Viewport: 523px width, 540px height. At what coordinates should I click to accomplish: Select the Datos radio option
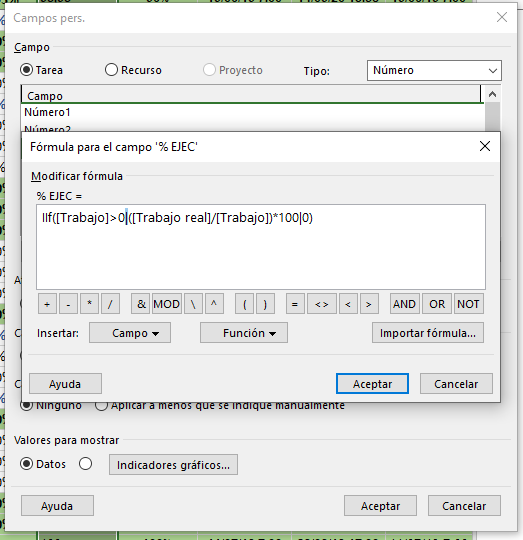(x=27, y=464)
